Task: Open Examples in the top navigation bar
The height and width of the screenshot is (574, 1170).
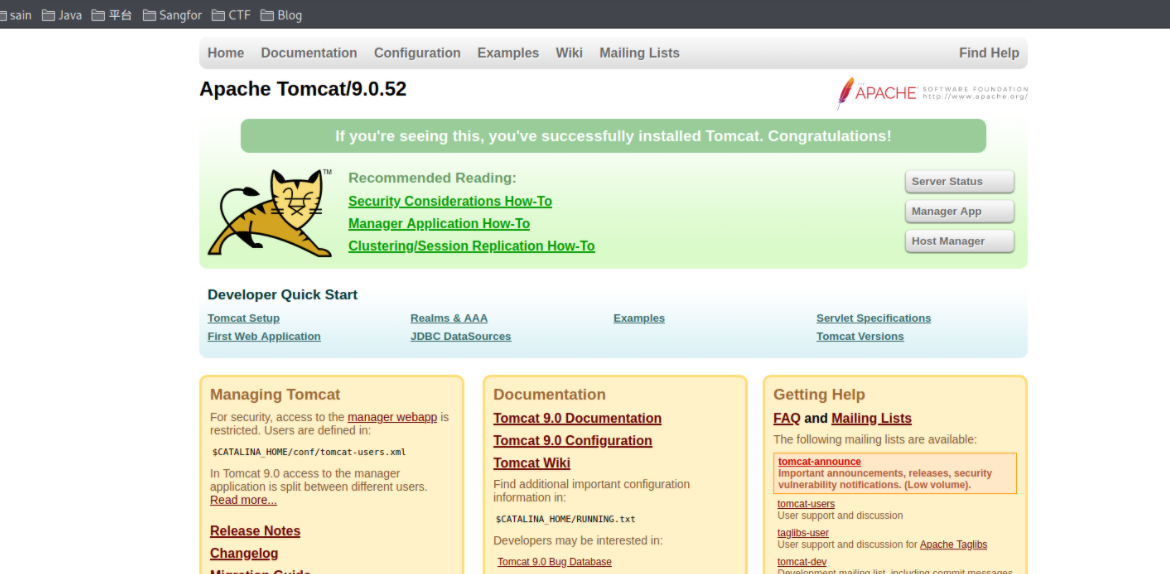Action: (x=508, y=53)
